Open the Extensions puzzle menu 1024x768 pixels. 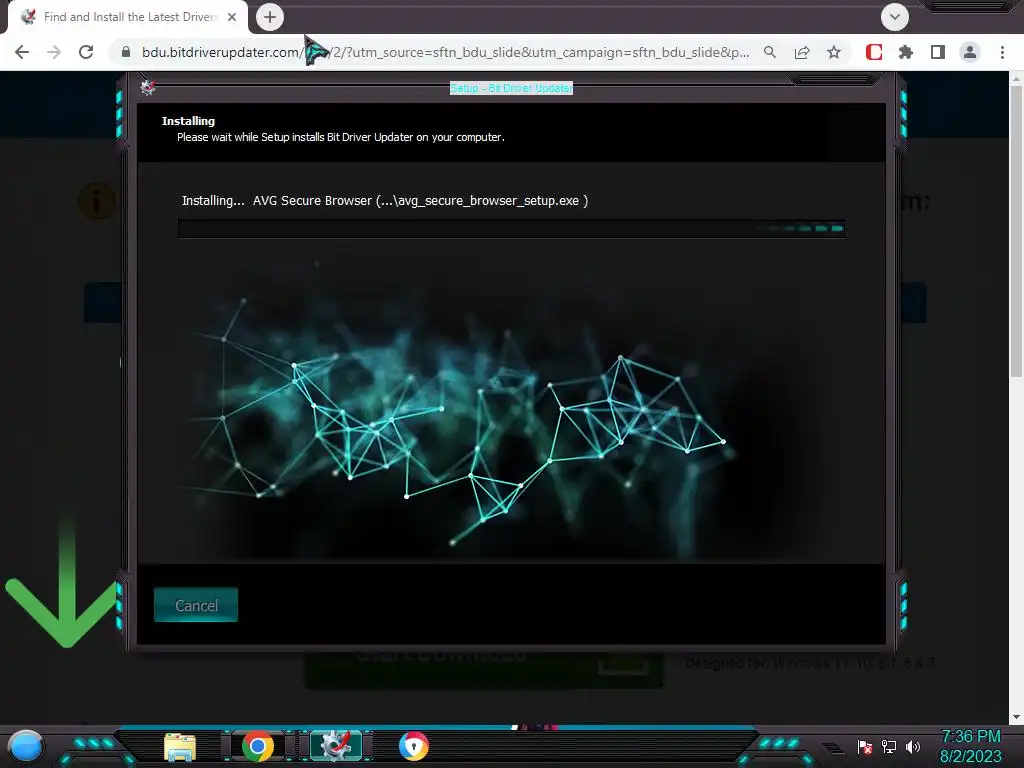pos(906,52)
